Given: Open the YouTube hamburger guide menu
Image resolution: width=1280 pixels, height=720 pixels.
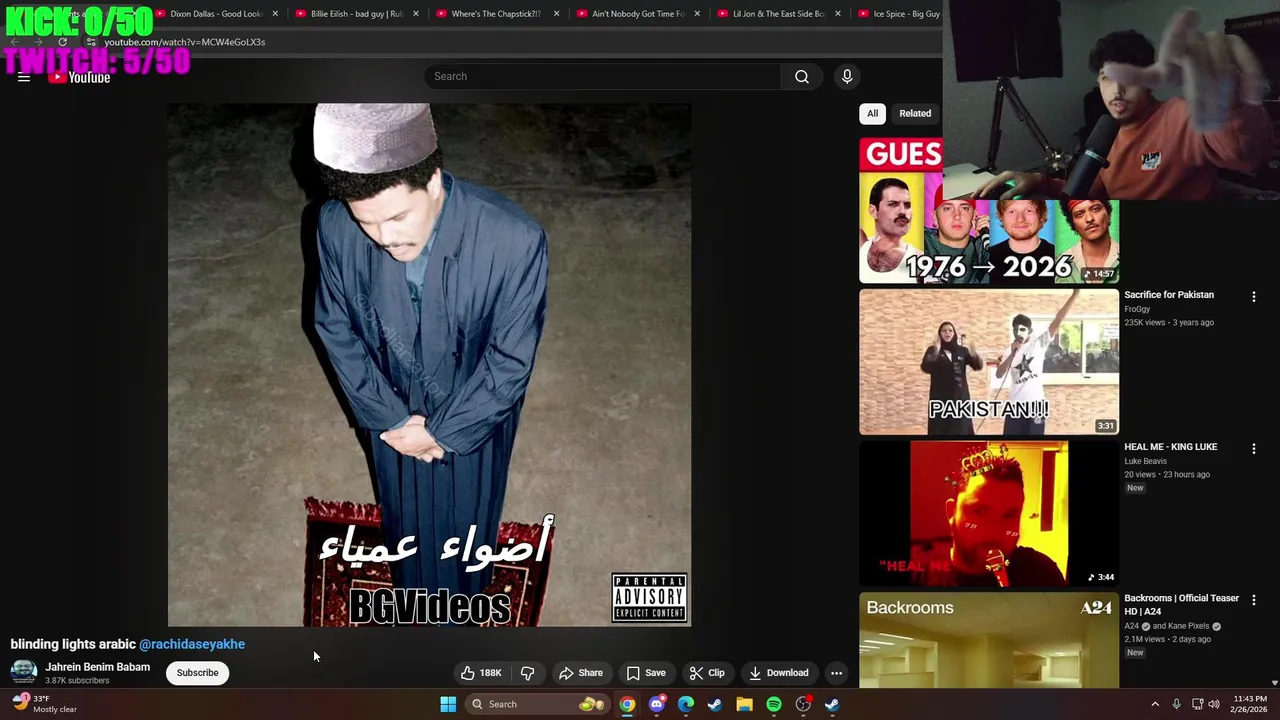Looking at the screenshot, I should point(24,77).
